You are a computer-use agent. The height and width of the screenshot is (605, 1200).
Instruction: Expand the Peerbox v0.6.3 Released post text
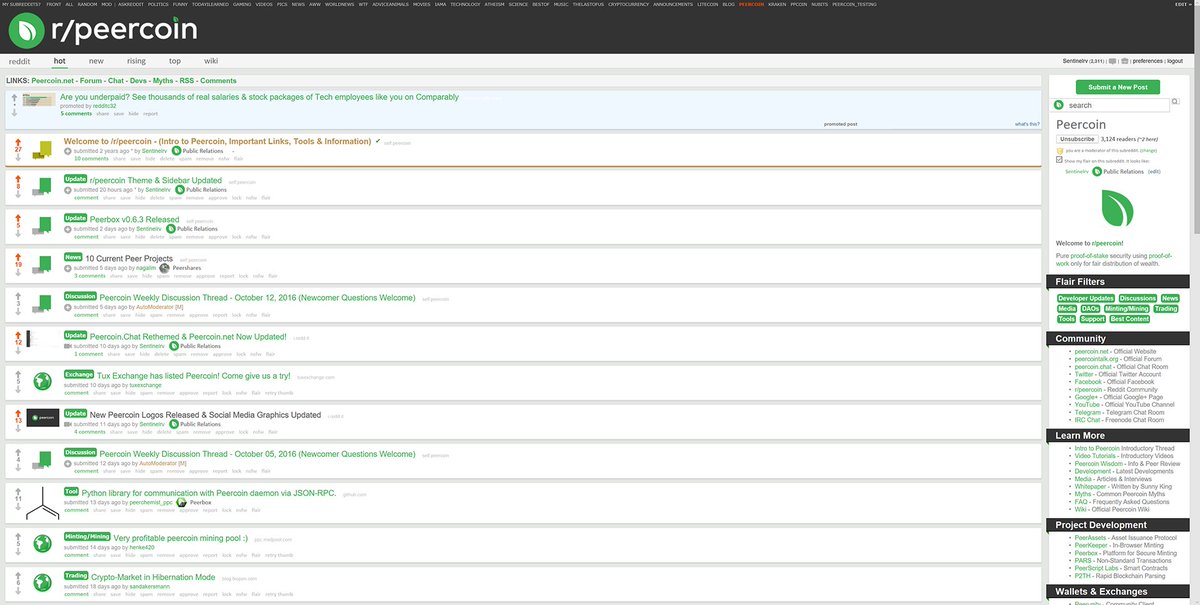(x=67, y=229)
